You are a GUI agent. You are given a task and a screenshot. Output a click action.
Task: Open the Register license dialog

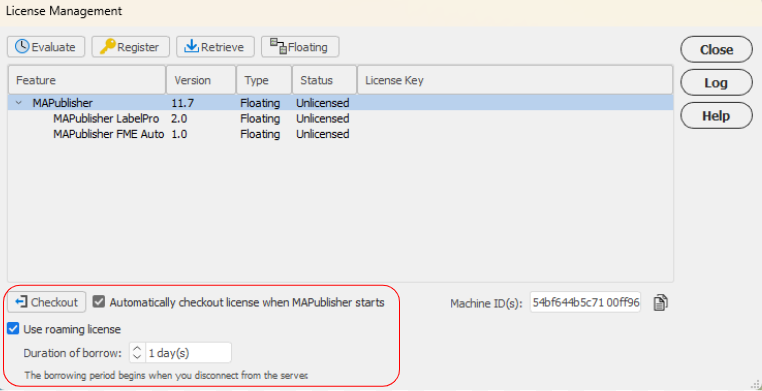coord(130,47)
